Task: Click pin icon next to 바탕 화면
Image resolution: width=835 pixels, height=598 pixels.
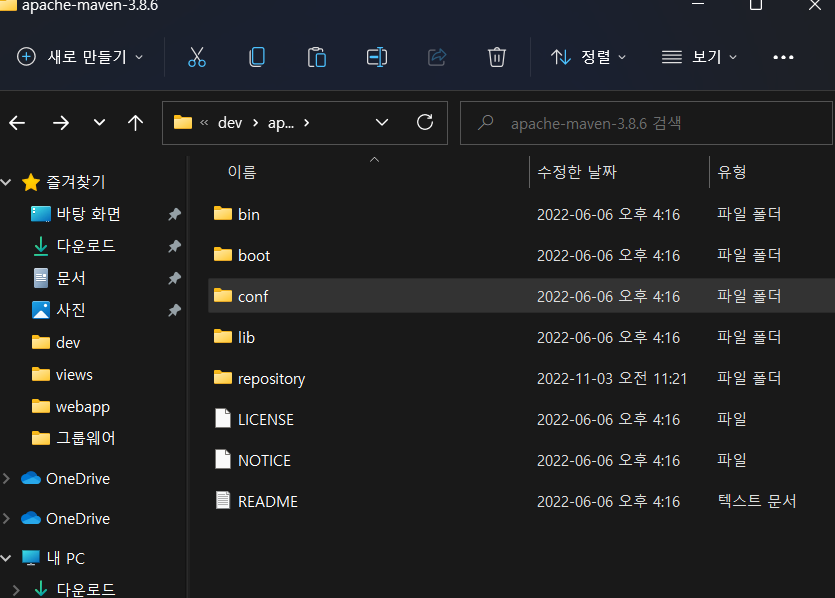Action: point(174,214)
